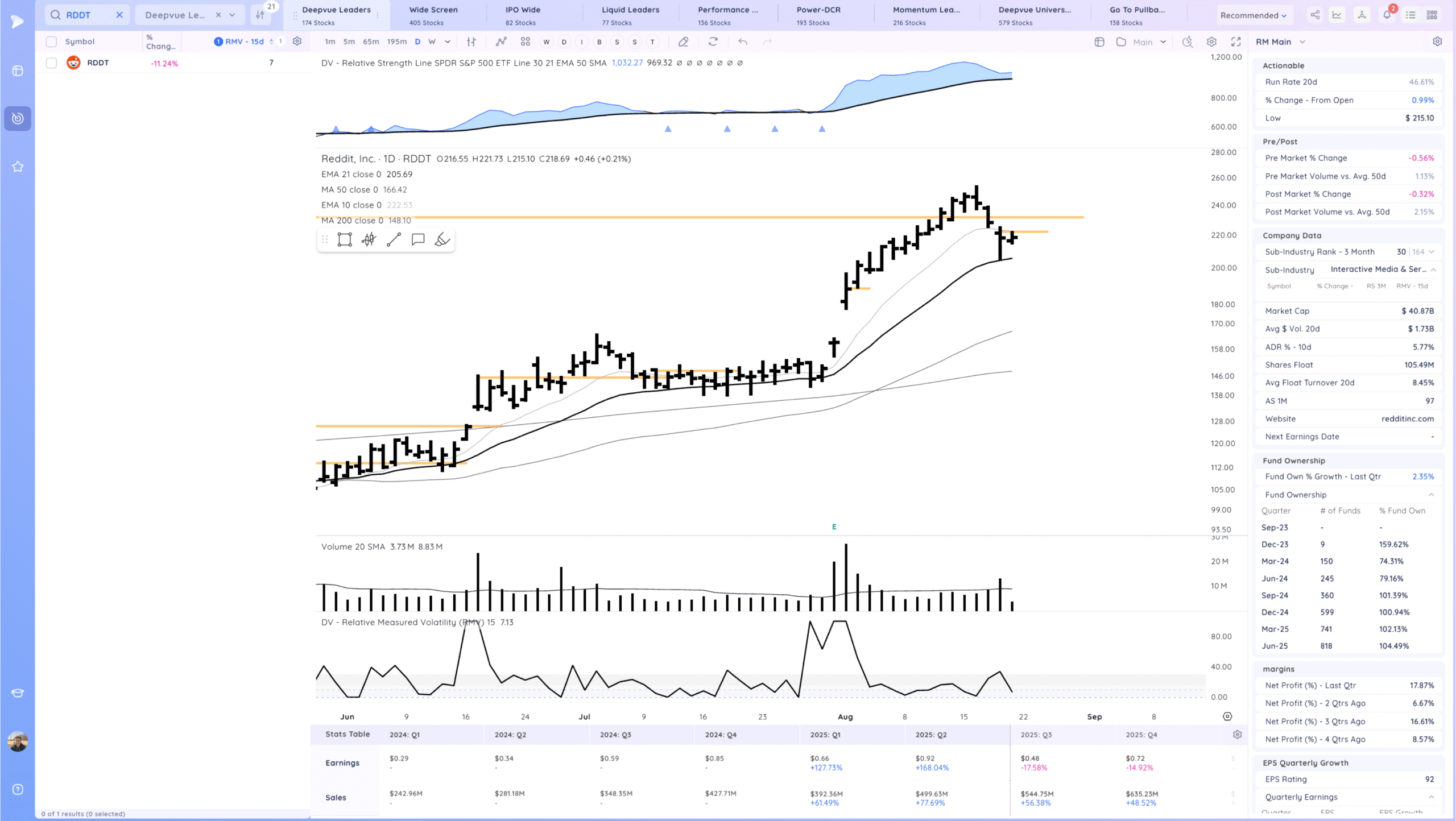Toggle the I circle marker button
Image resolution: width=1456 pixels, height=821 pixels.
tap(582, 42)
